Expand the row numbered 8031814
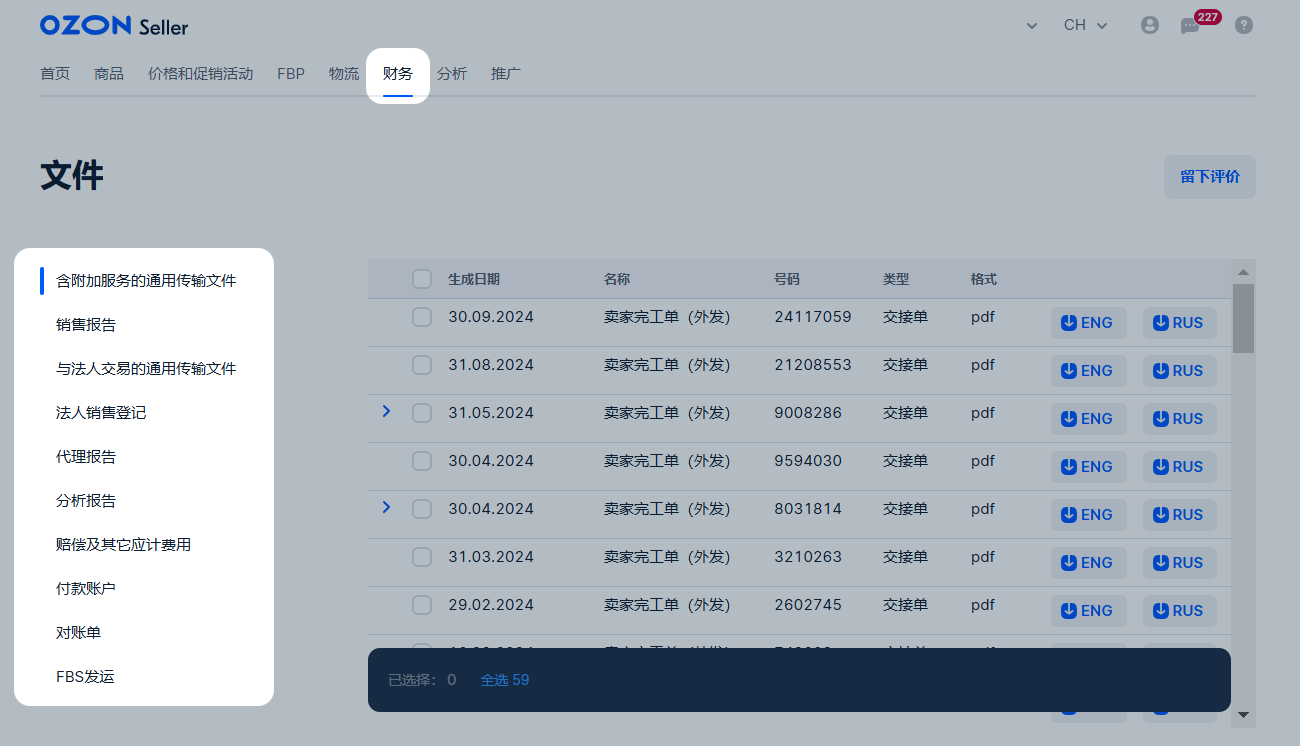1300x746 pixels. tap(386, 507)
